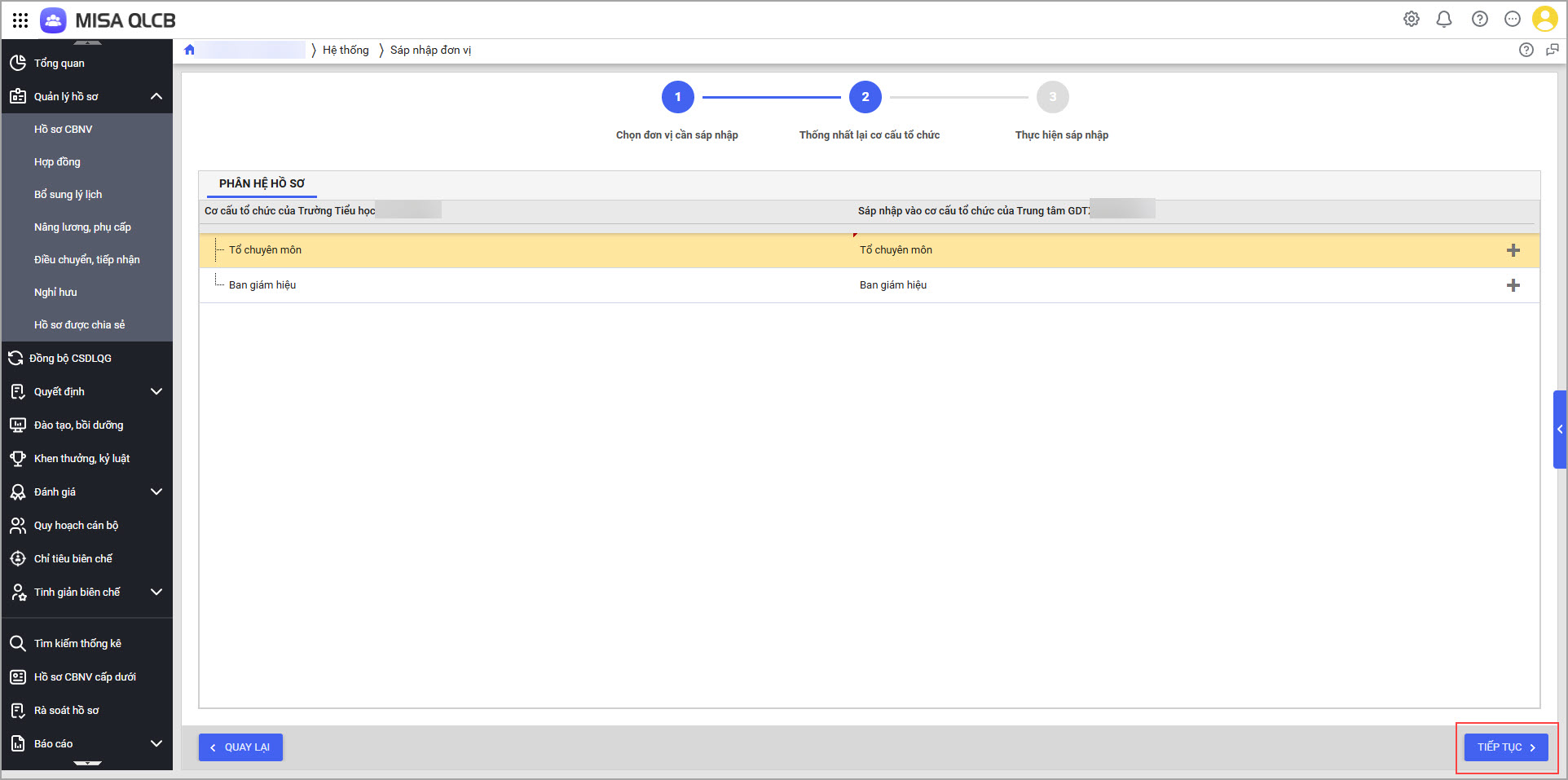The image size is (1568, 780).
Task: Click the Quy hoạch cán bộ people icon
Action: pos(18,525)
